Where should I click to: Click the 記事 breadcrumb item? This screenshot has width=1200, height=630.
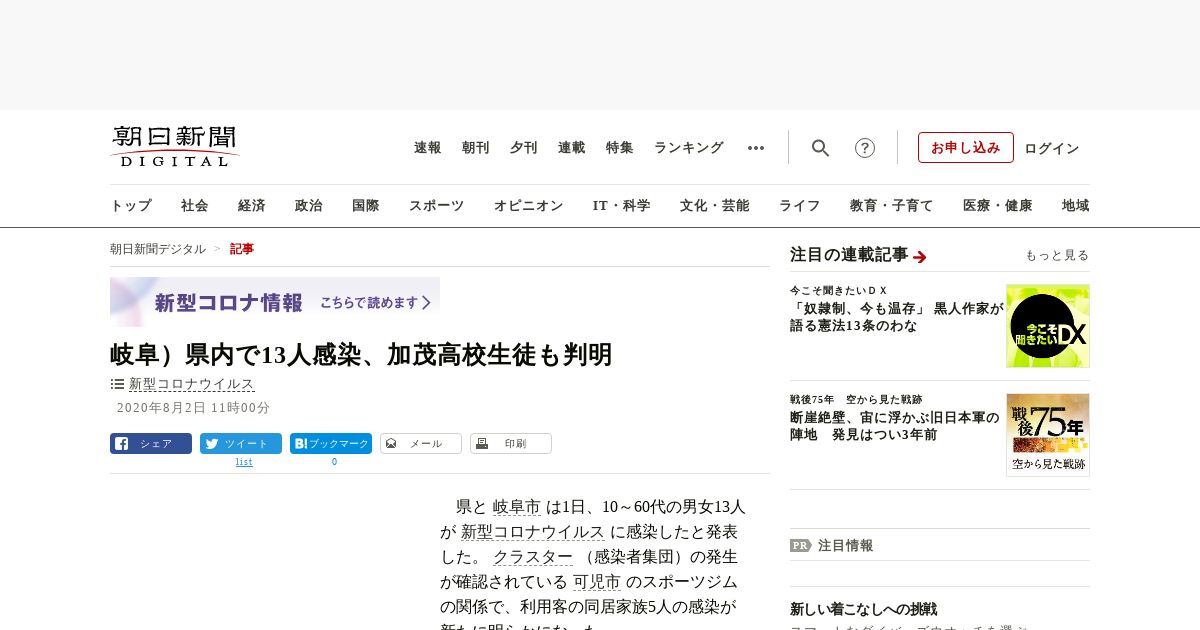point(242,249)
